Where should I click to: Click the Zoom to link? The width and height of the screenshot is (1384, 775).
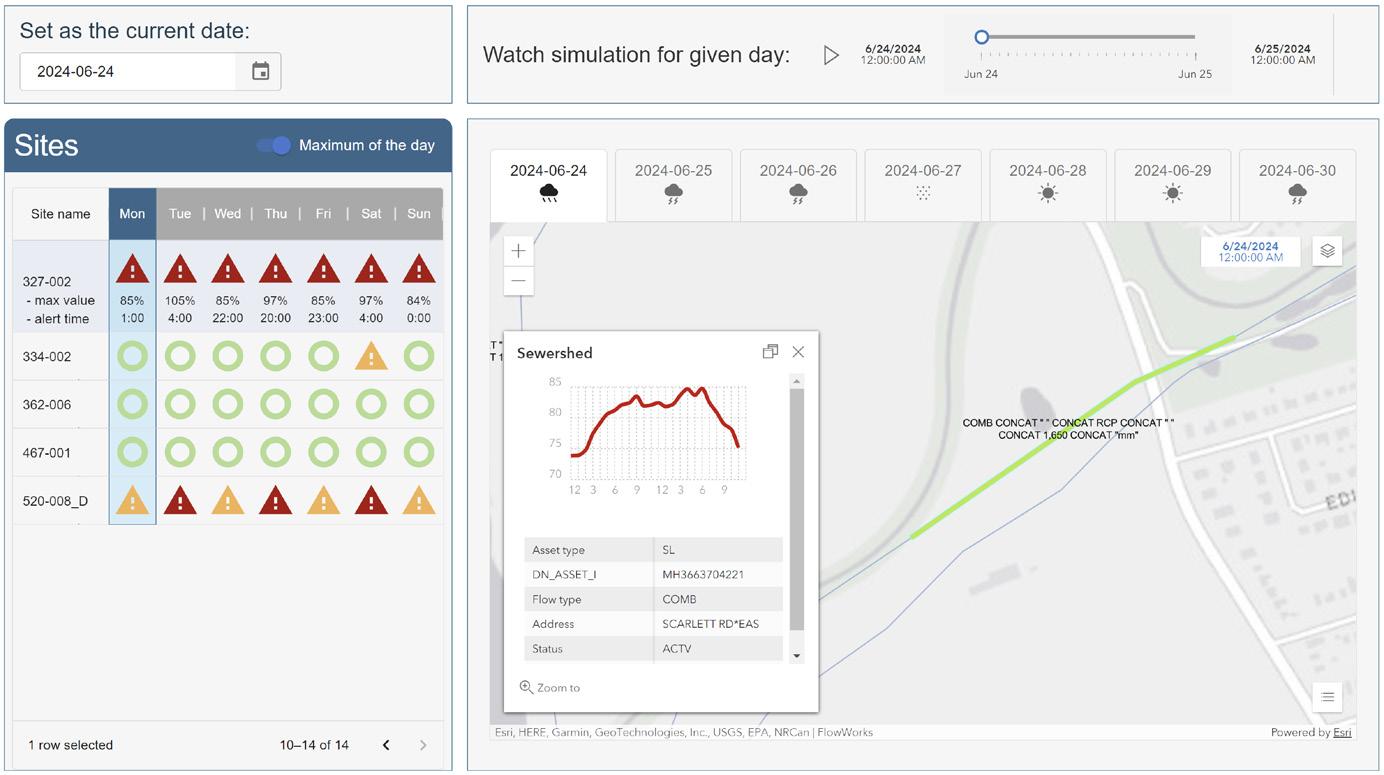550,688
